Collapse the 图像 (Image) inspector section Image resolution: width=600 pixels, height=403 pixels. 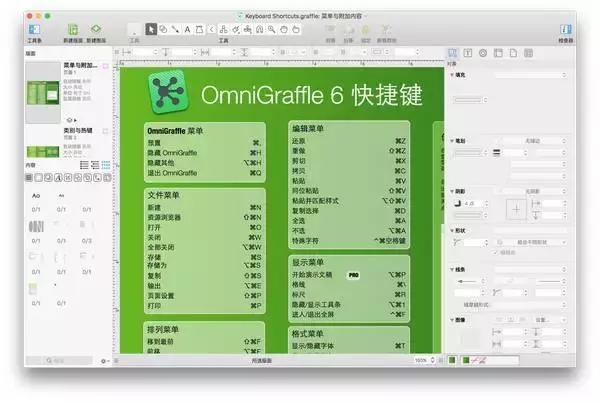[x=452, y=320]
